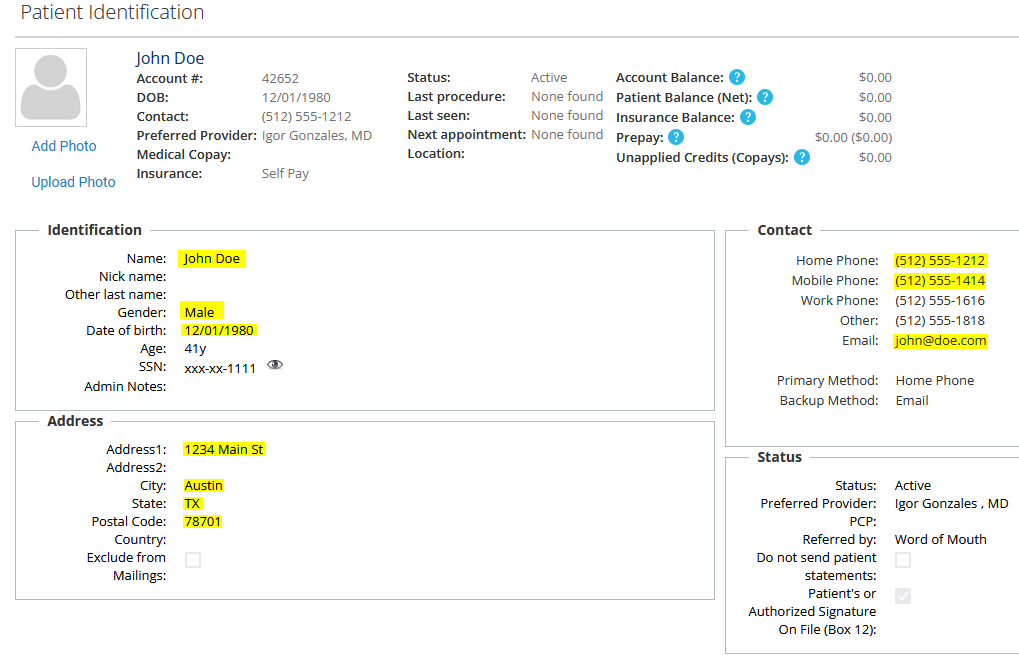Open the John Doe patient name heading
The width and height of the screenshot is (1019, 657).
(170, 58)
